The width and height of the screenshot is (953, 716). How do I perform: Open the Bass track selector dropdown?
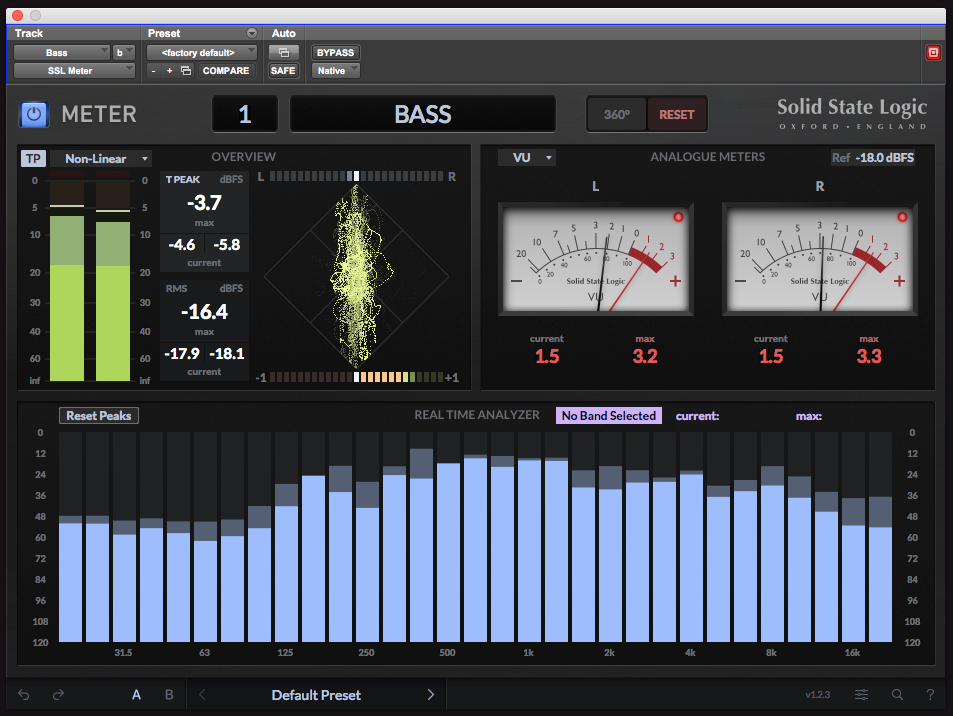(61, 52)
